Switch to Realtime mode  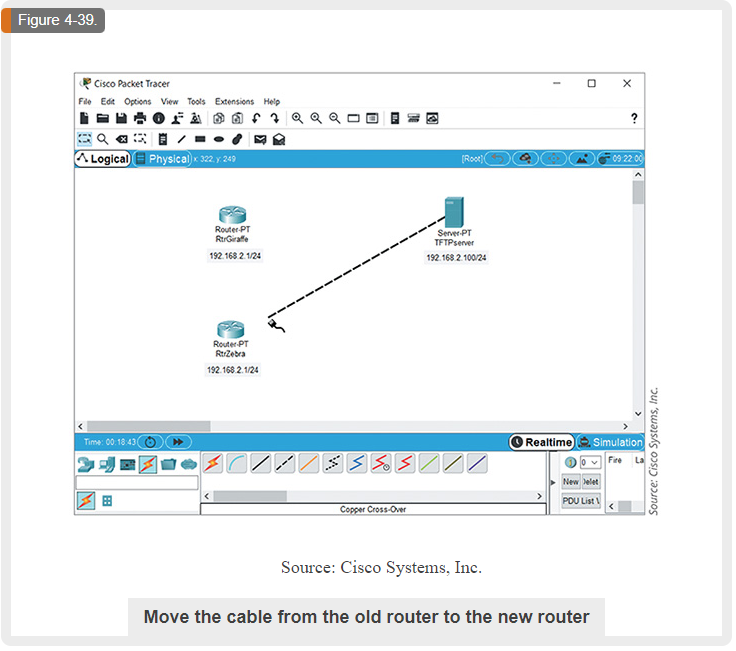coord(542,442)
